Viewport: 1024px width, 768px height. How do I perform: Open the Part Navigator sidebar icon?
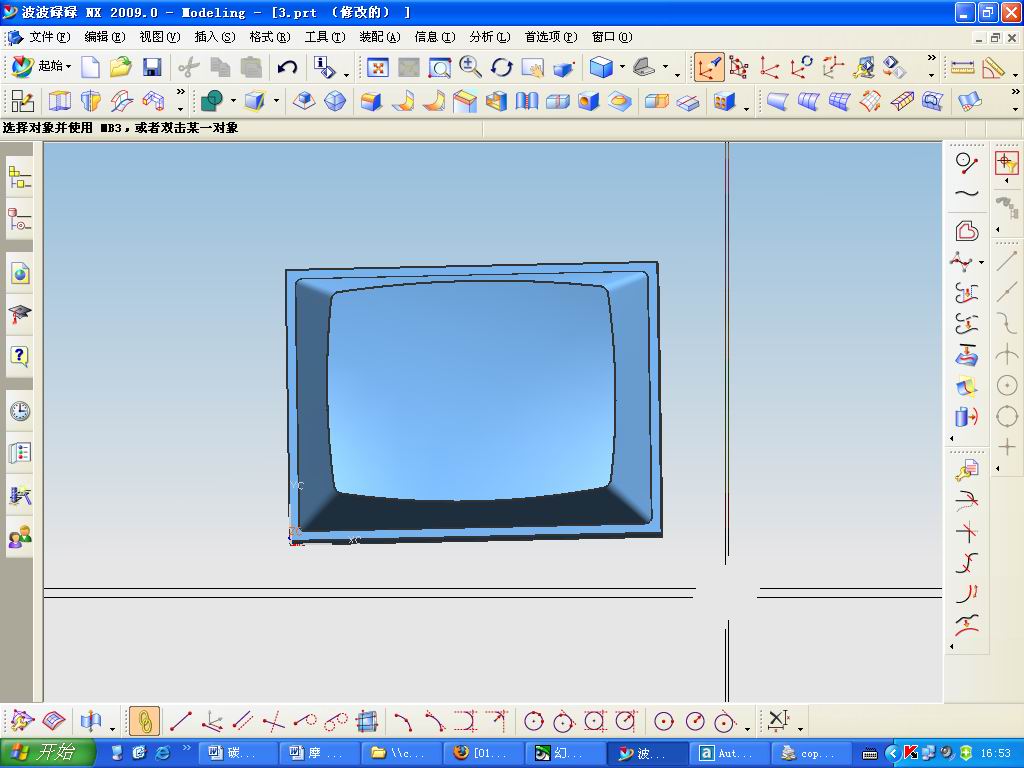(20, 219)
